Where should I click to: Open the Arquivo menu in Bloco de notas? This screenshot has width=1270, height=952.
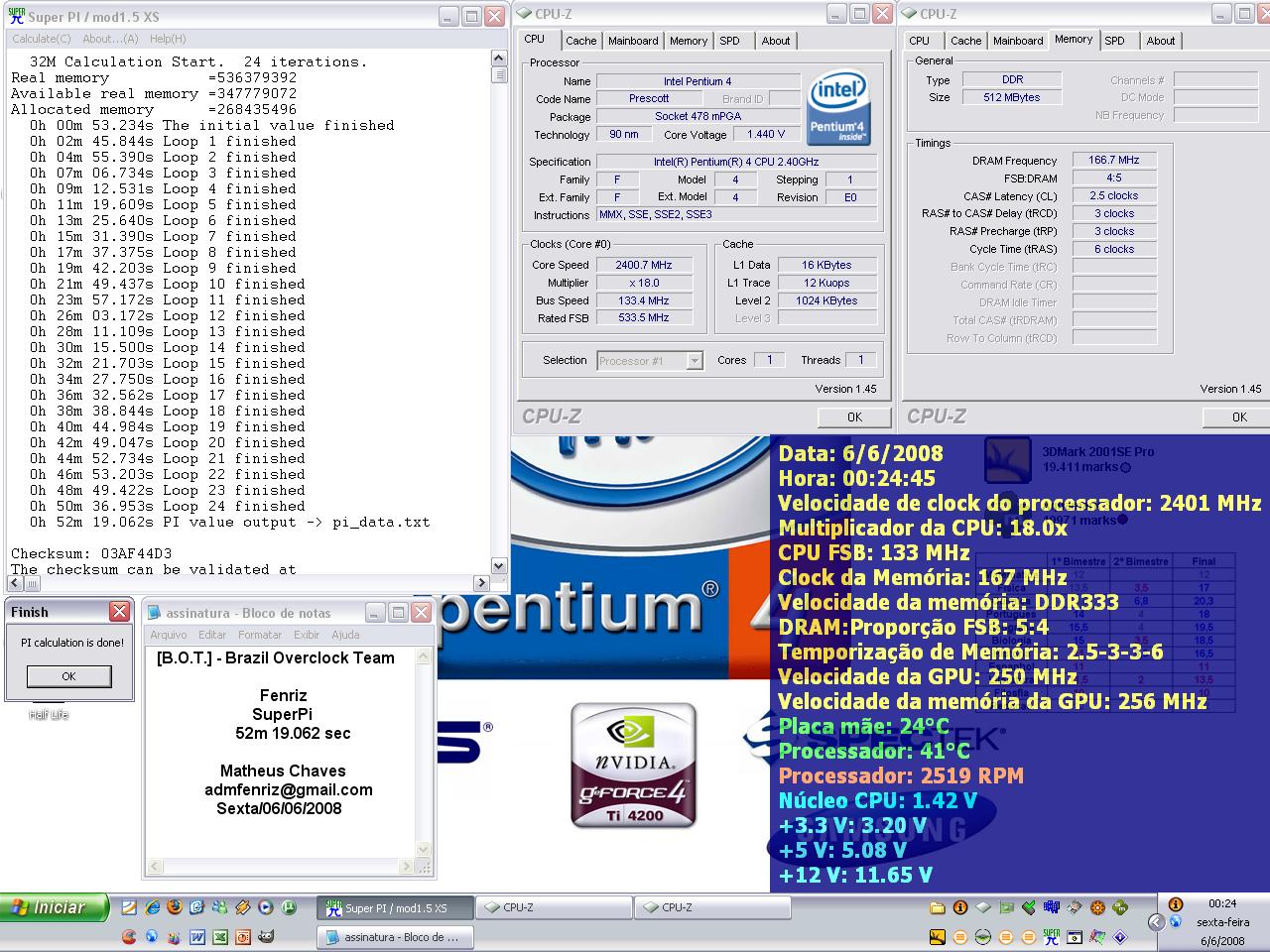tap(169, 635)
